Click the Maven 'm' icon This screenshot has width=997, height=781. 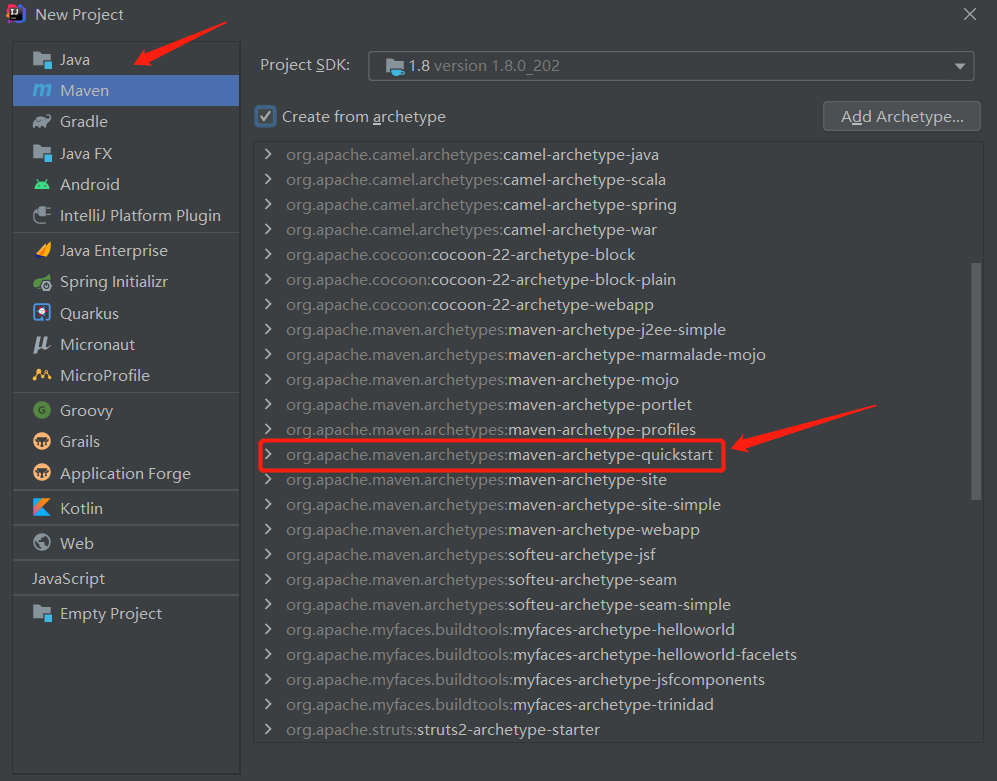42,90
